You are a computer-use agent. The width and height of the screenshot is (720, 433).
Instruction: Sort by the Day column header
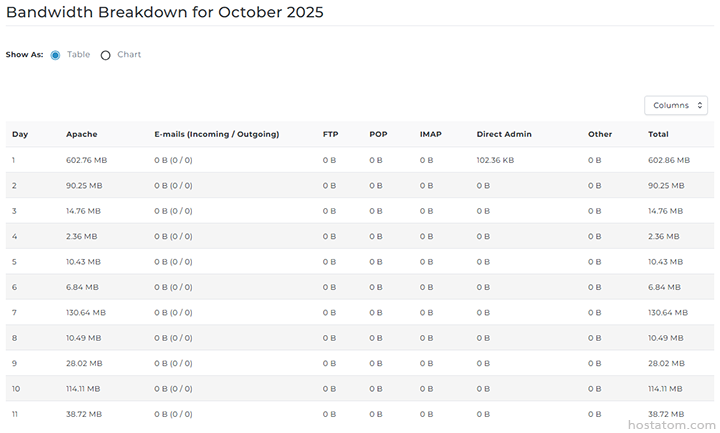(20, 134)
